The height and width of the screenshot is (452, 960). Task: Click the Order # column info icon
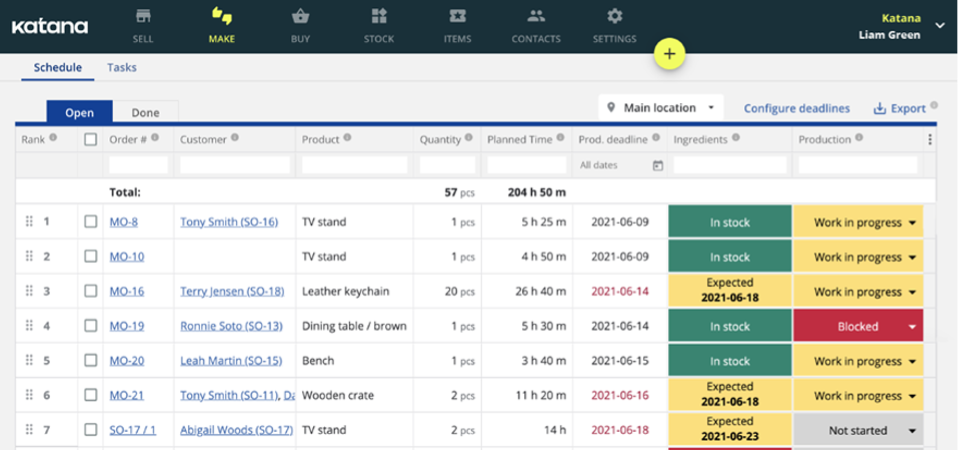click(x=155, y=138)
